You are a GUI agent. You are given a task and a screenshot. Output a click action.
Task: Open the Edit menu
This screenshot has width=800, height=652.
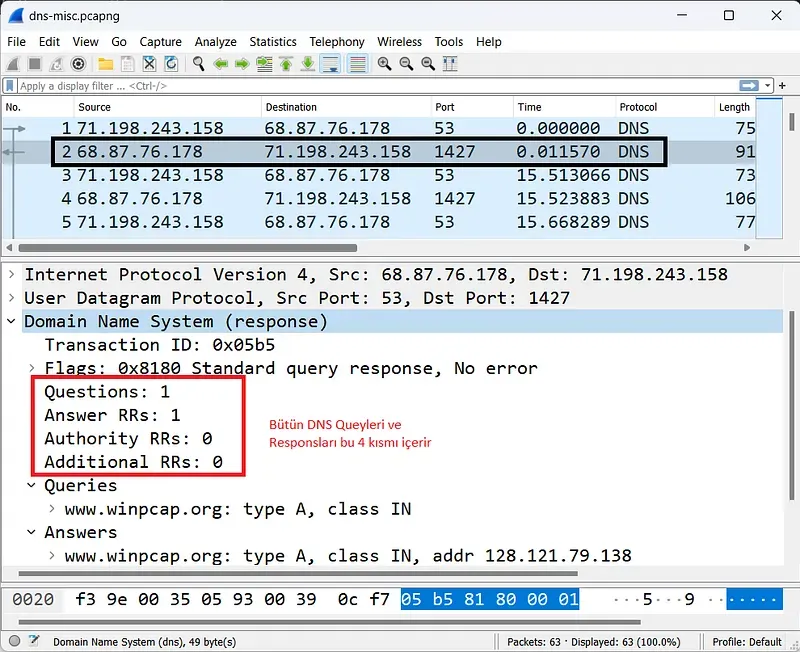click(x=49, y=42)
